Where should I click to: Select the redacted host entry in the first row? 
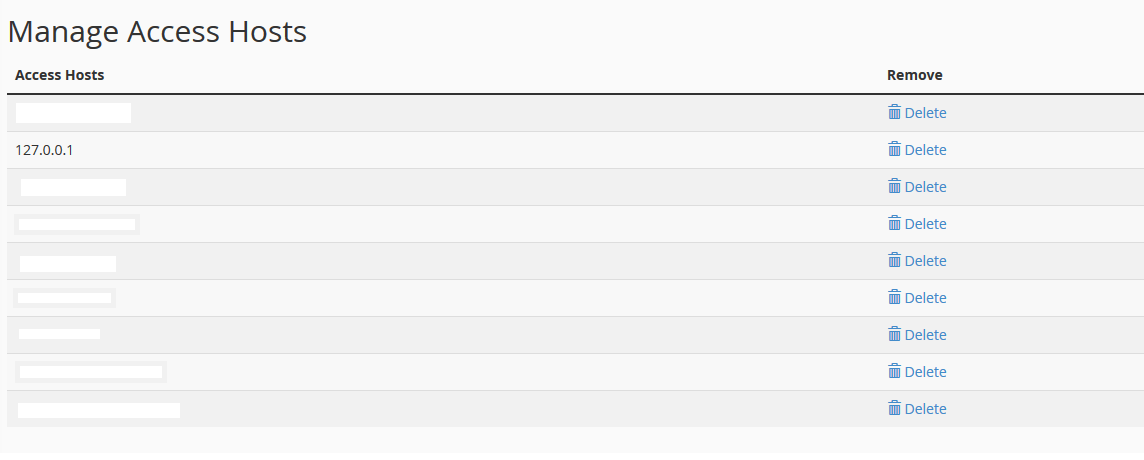(73, 113)
